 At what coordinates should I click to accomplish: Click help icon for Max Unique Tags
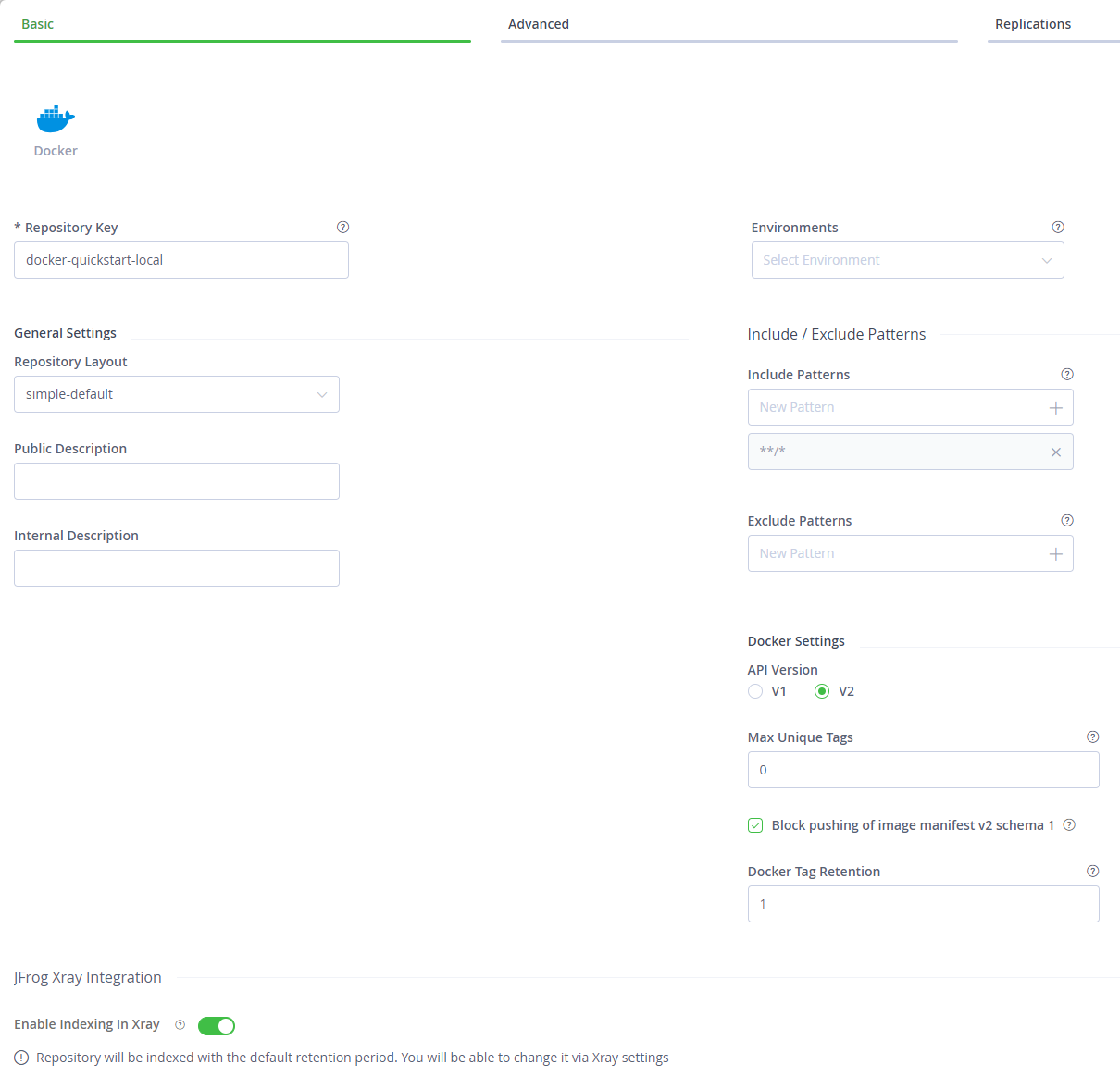tap(1093, 737)
